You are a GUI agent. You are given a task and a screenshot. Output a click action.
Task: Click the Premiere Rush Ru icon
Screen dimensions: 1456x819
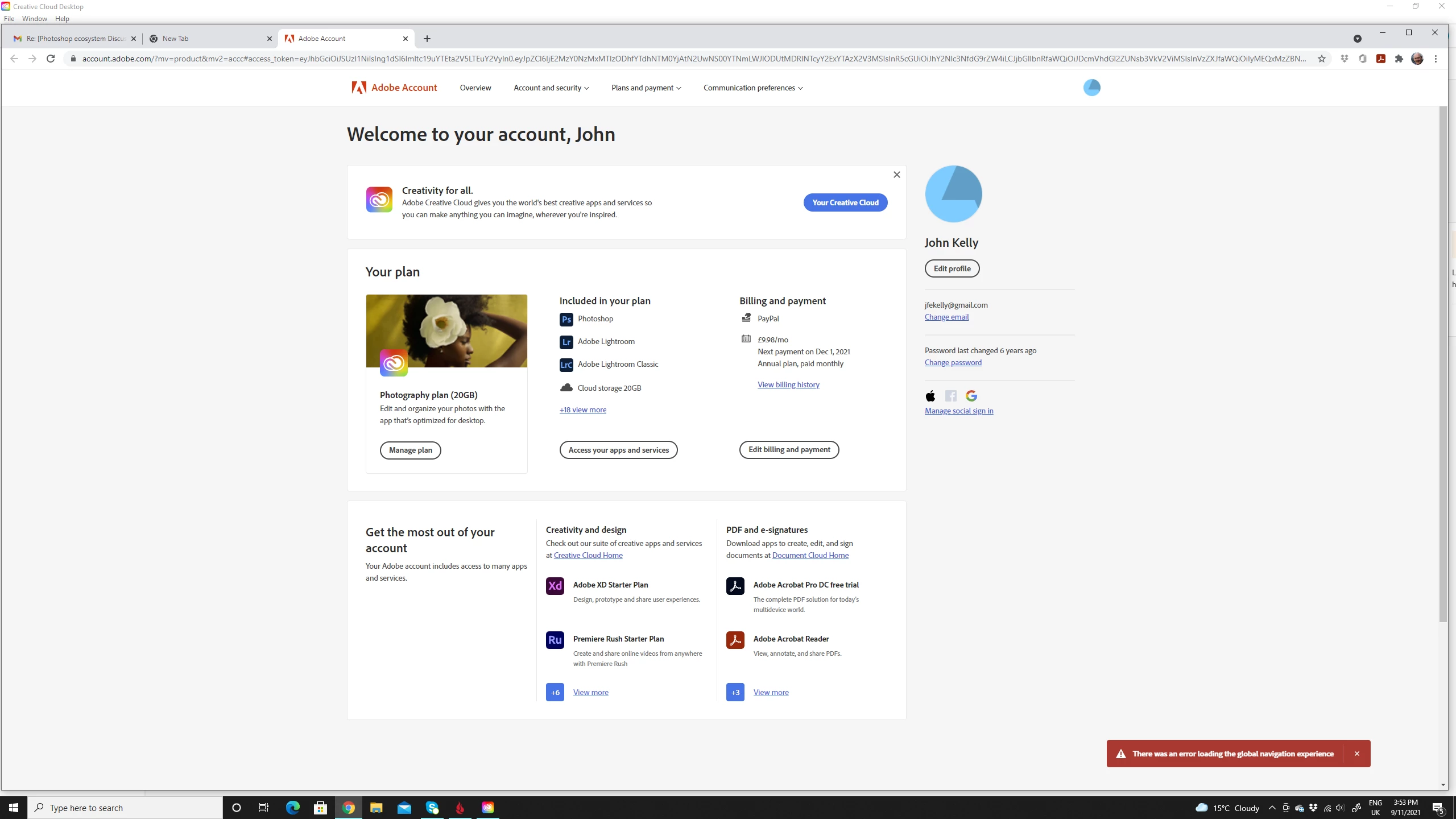[555, 639]
